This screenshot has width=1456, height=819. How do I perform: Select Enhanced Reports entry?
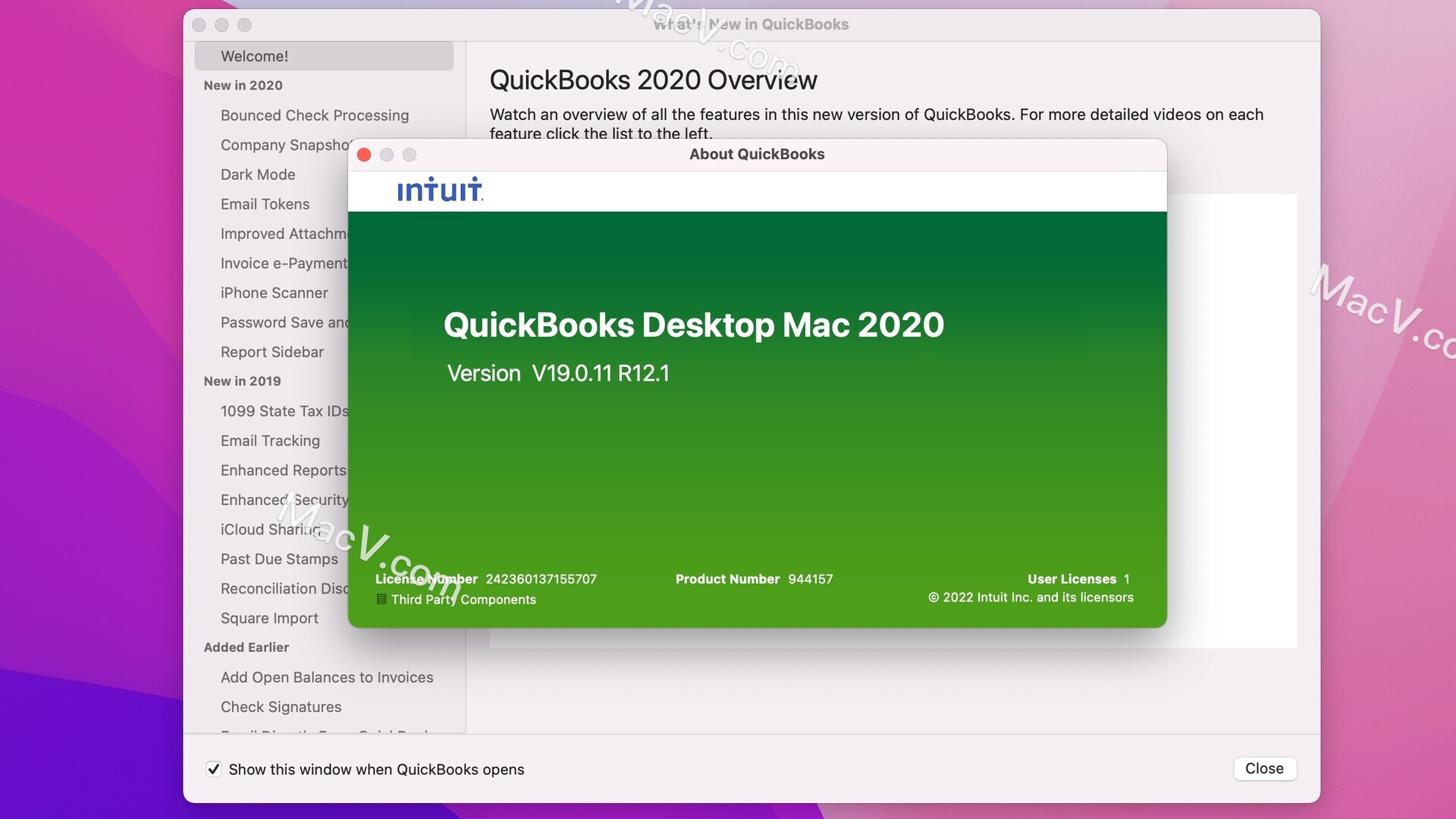[284, 470]
